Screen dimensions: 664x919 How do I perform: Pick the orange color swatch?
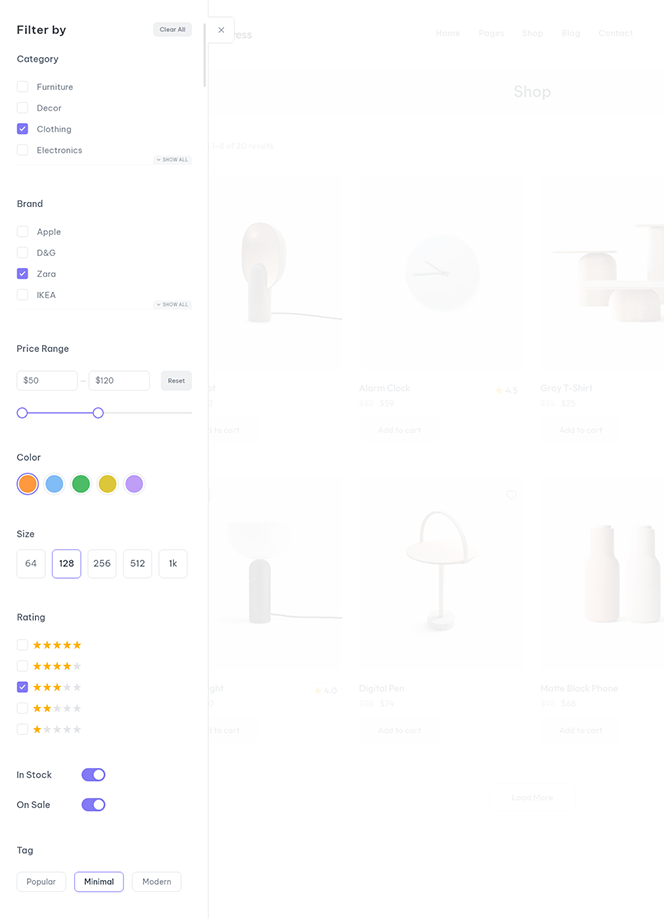point(28,484)
